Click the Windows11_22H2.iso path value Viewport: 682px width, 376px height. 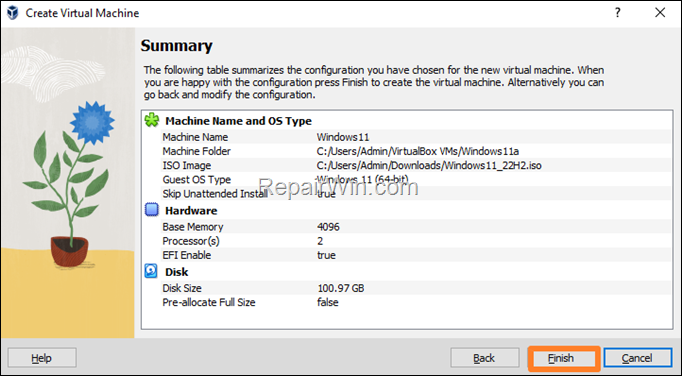429,165
